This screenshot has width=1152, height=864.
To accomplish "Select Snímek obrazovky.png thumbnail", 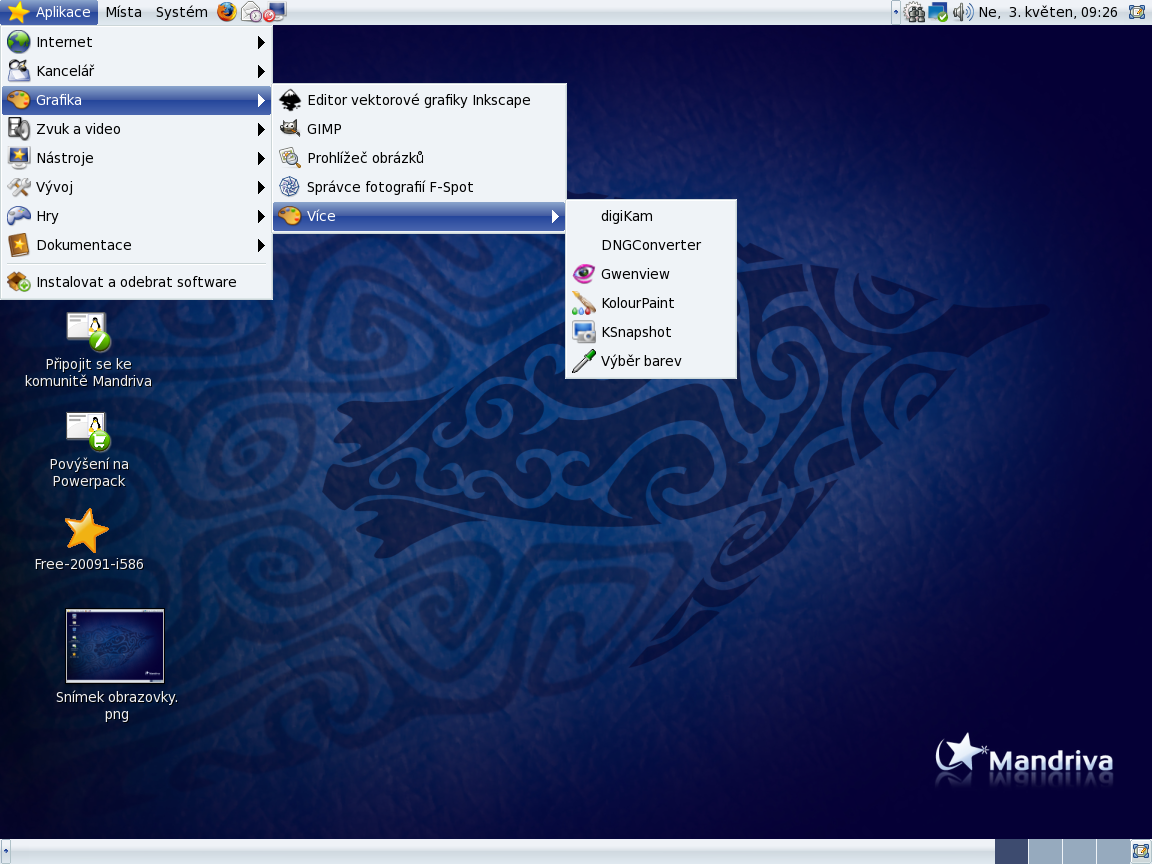I will pos(116,665).
